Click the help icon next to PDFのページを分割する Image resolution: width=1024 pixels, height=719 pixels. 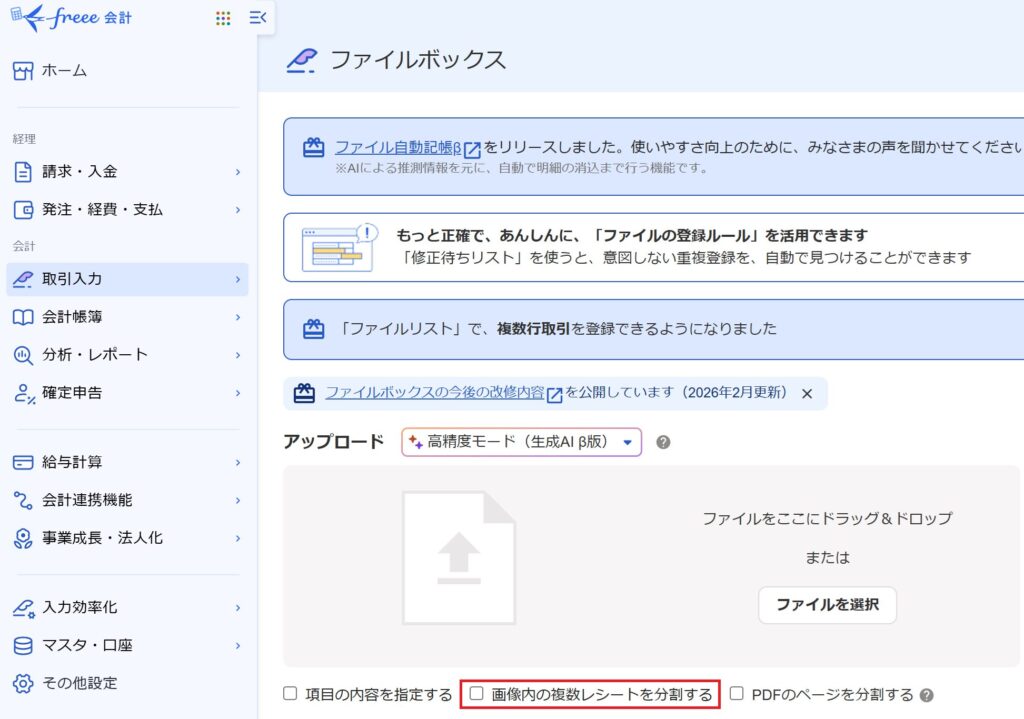(x=927, y=695)
